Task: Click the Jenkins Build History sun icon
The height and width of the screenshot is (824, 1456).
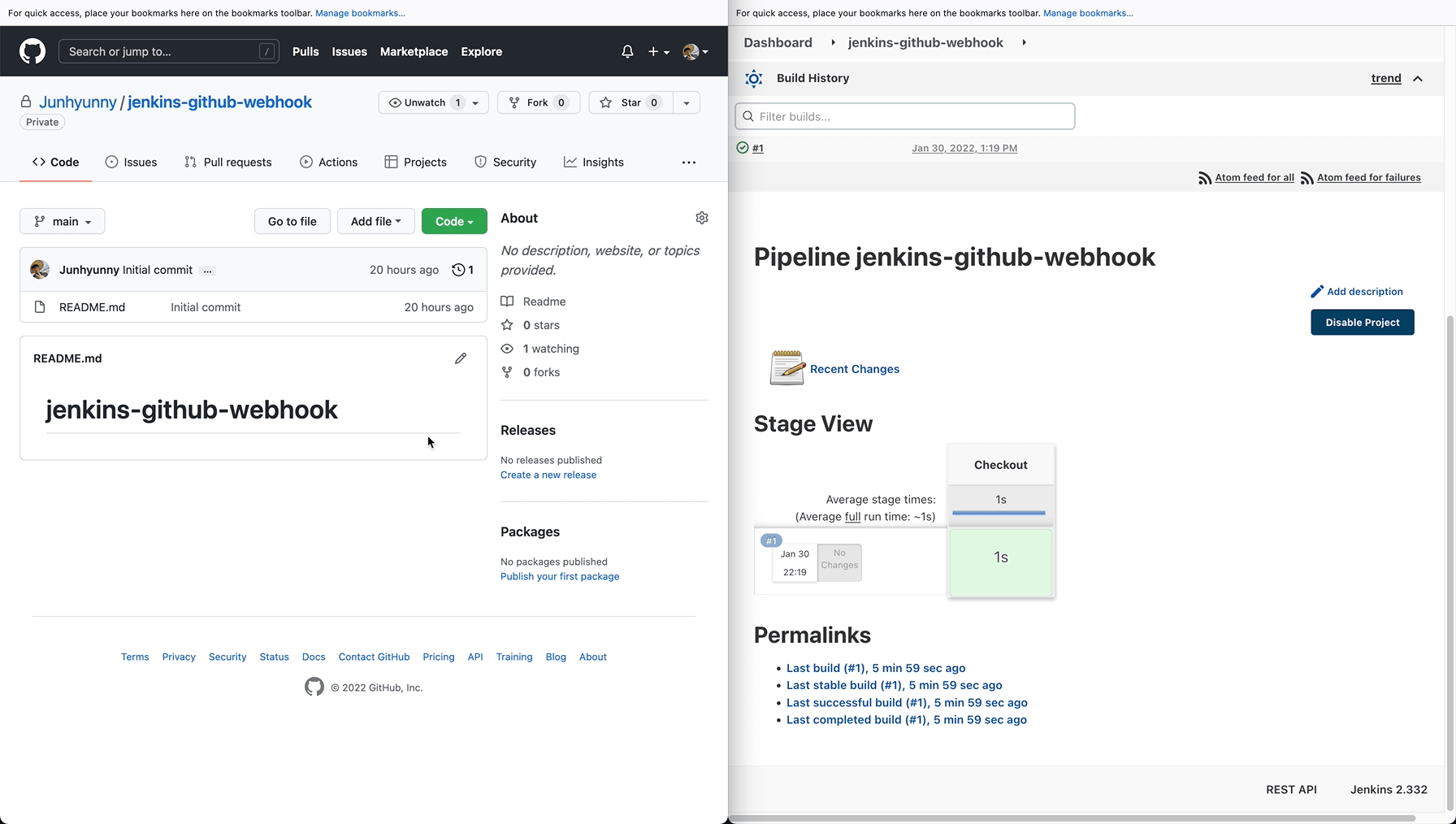Action: [754, 78]
